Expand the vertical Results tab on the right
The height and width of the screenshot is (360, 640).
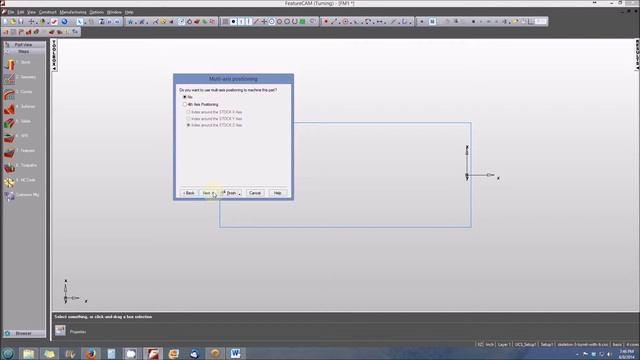637,55
